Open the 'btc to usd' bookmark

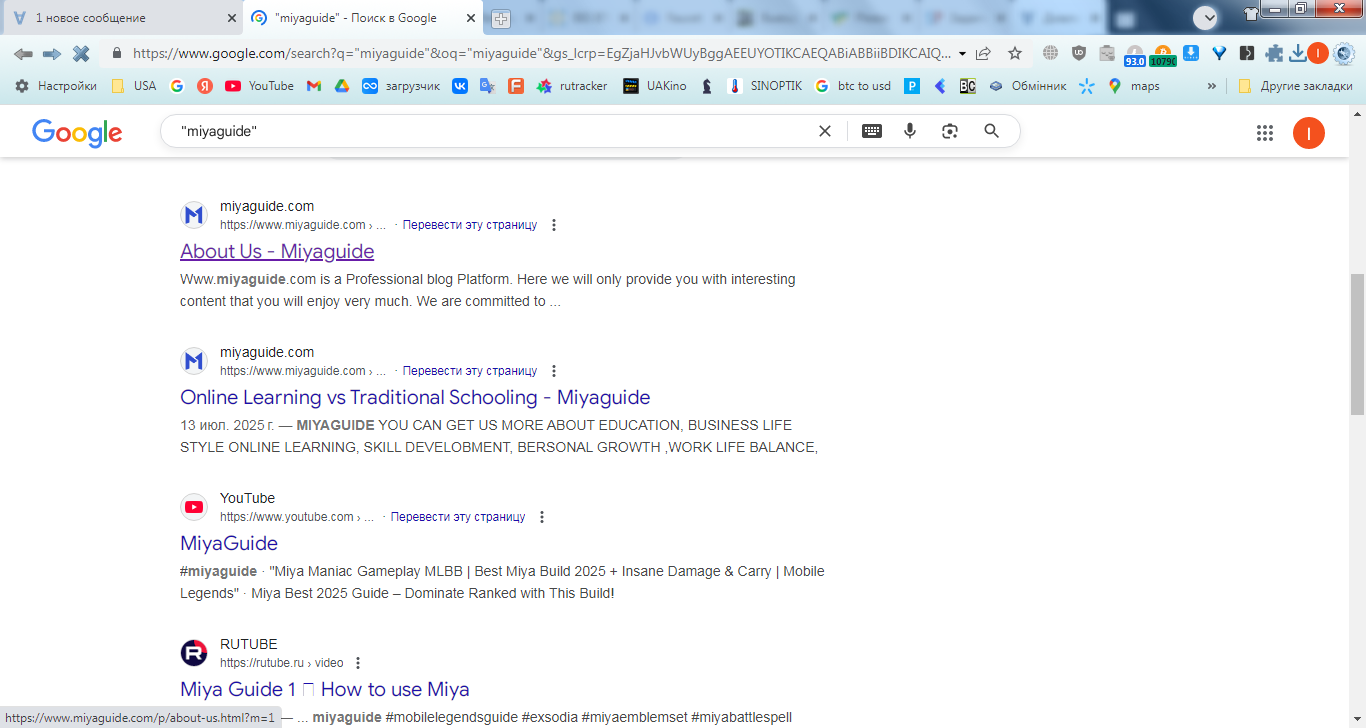pyautogui.click(x=853, y=86)
